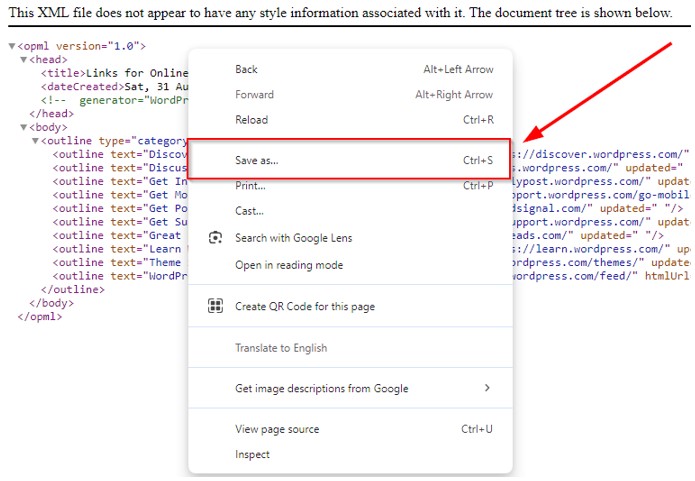Collapse the opml root node triangle
Image resolution: width=695 pixels, height=481 pixels.
pyautogui.click(x=12, y=47)
